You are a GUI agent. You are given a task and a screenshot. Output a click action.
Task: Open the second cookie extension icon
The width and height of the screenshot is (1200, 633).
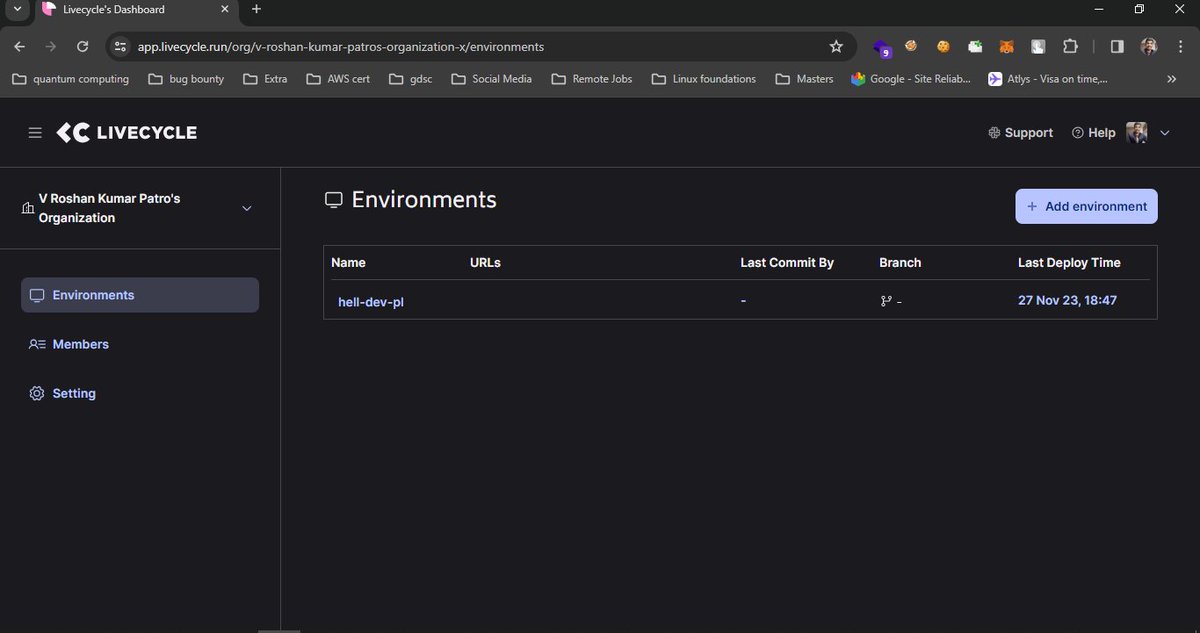coord(943,46)
